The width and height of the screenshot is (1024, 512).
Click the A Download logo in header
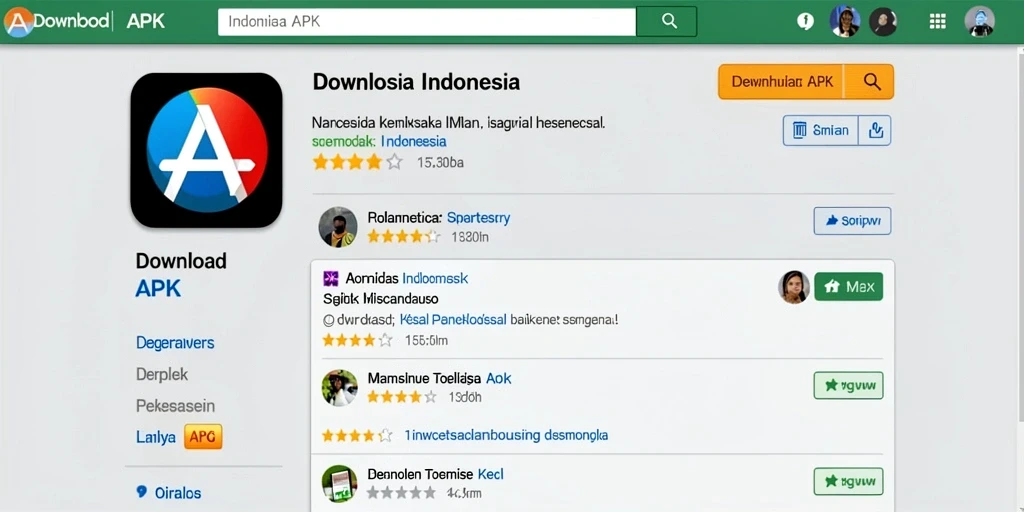pyautogui.click(x=57, y=22)
